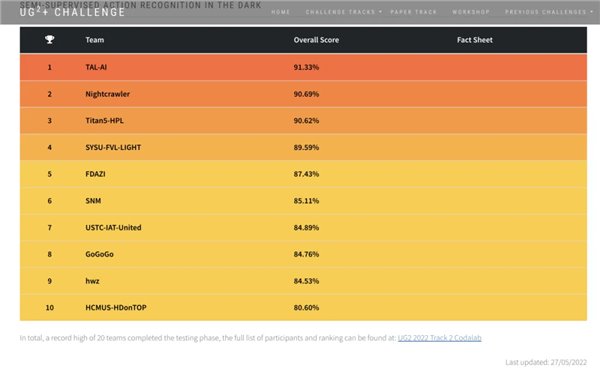This screenshot has height=371, width=600.
Task: Go to the Home menu item
Action: [x=280, y=12]
